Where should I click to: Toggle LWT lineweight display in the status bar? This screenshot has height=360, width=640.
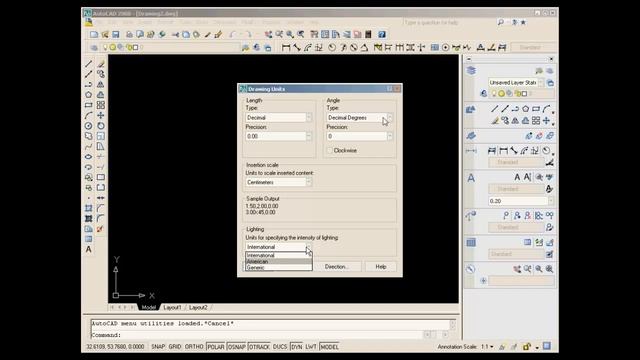pos(311,347)
